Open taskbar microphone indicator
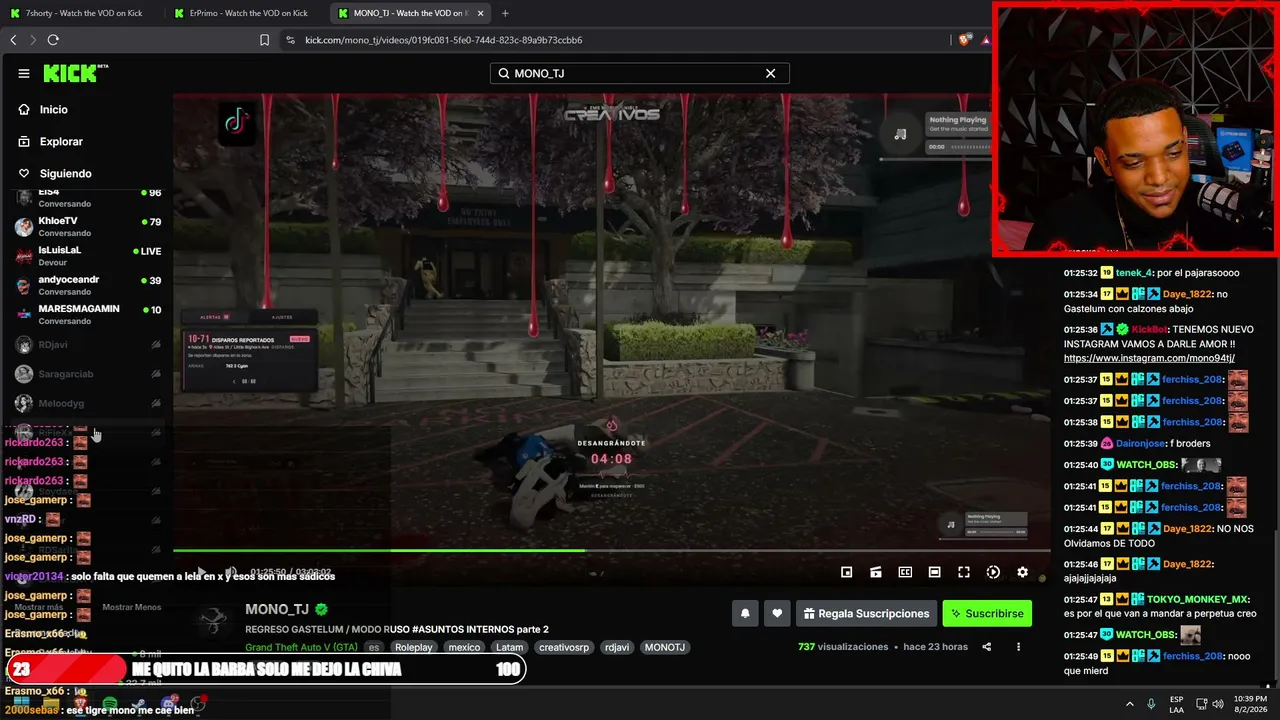 (1151, 704)
